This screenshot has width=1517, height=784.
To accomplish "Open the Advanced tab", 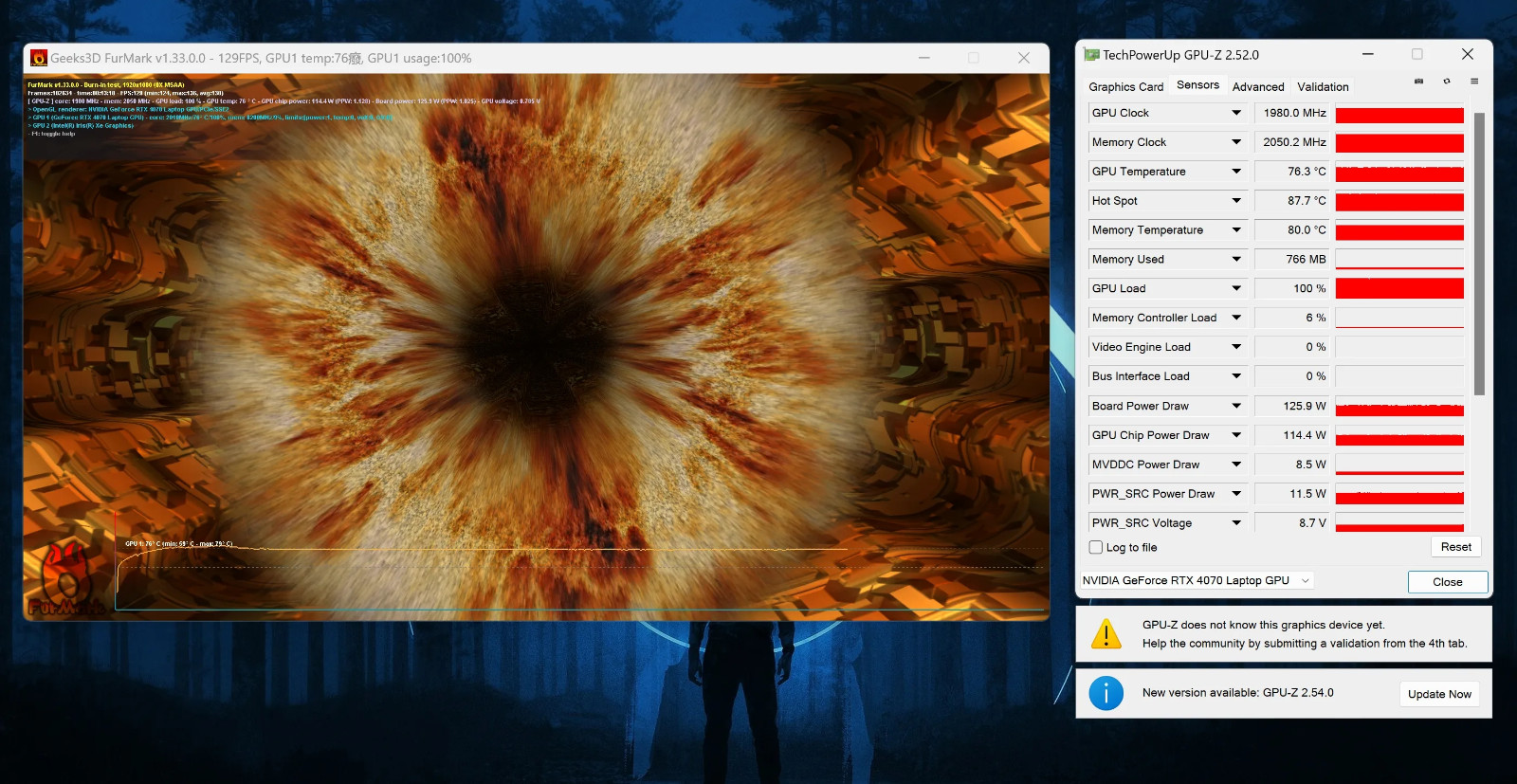I will pyautogui.click(x=1258, y=86).
